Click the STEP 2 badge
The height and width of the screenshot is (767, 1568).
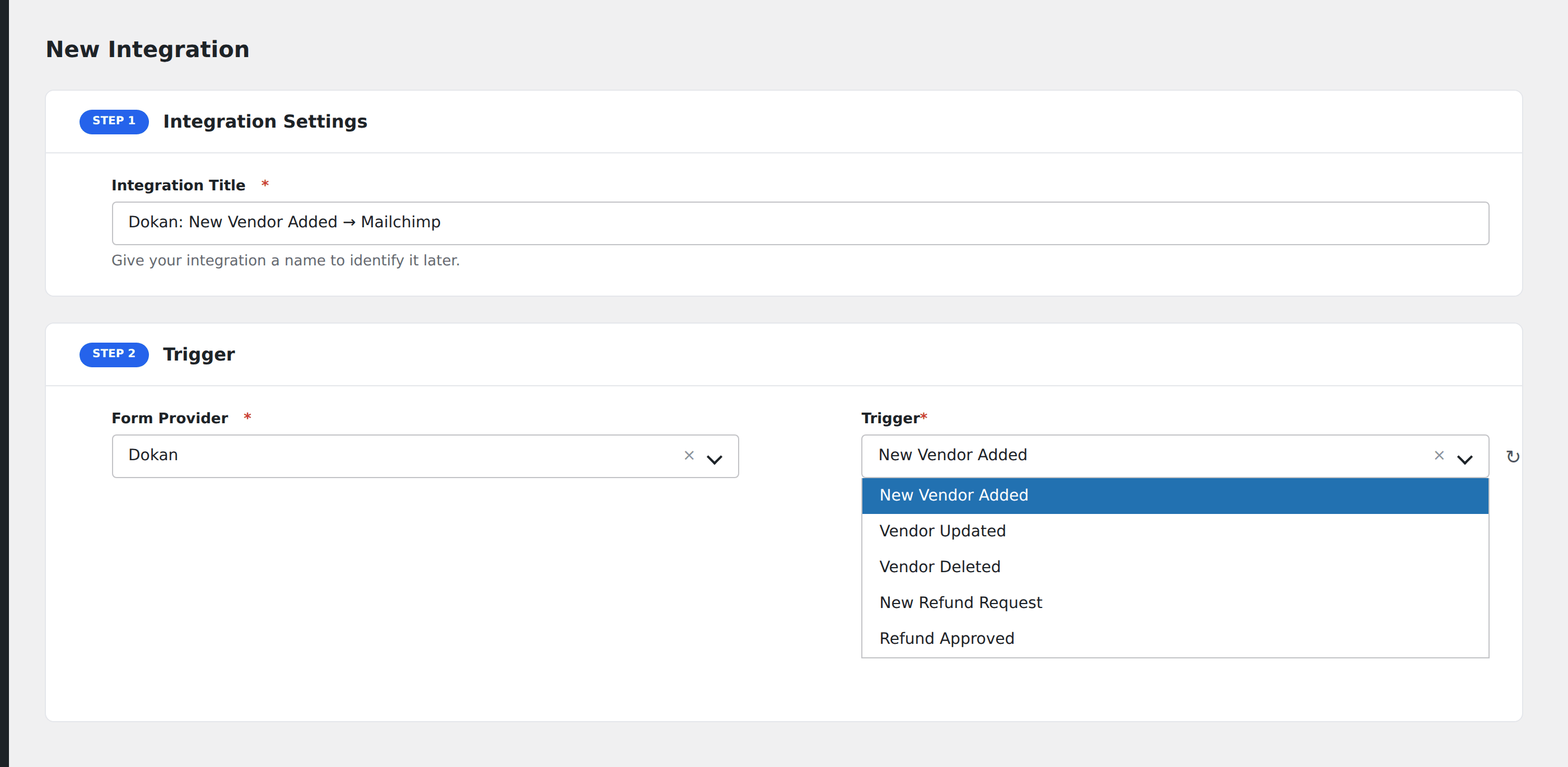pos(114,354)
